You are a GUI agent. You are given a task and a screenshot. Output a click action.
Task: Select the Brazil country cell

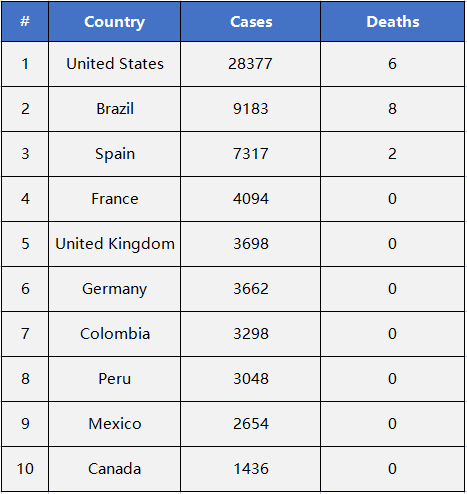pyautogui.click(x=114, y=109)
